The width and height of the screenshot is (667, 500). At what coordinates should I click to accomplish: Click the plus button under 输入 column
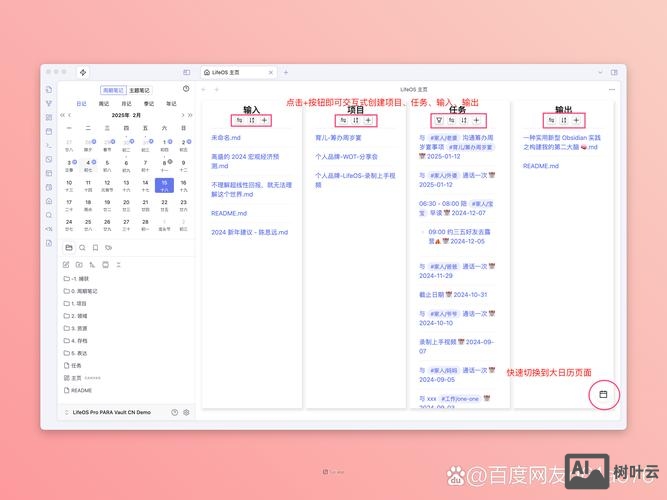click(x=264, y=120)
